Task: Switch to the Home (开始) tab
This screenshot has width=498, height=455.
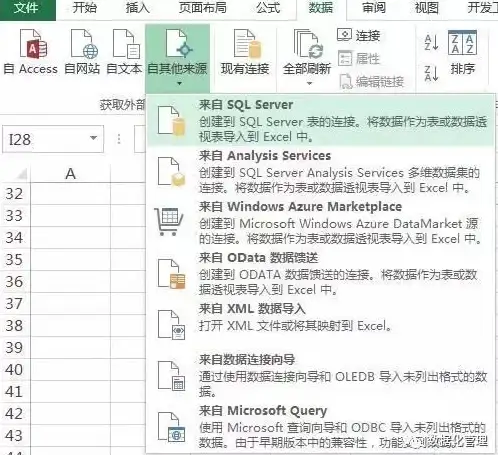Action: (84, 8)
